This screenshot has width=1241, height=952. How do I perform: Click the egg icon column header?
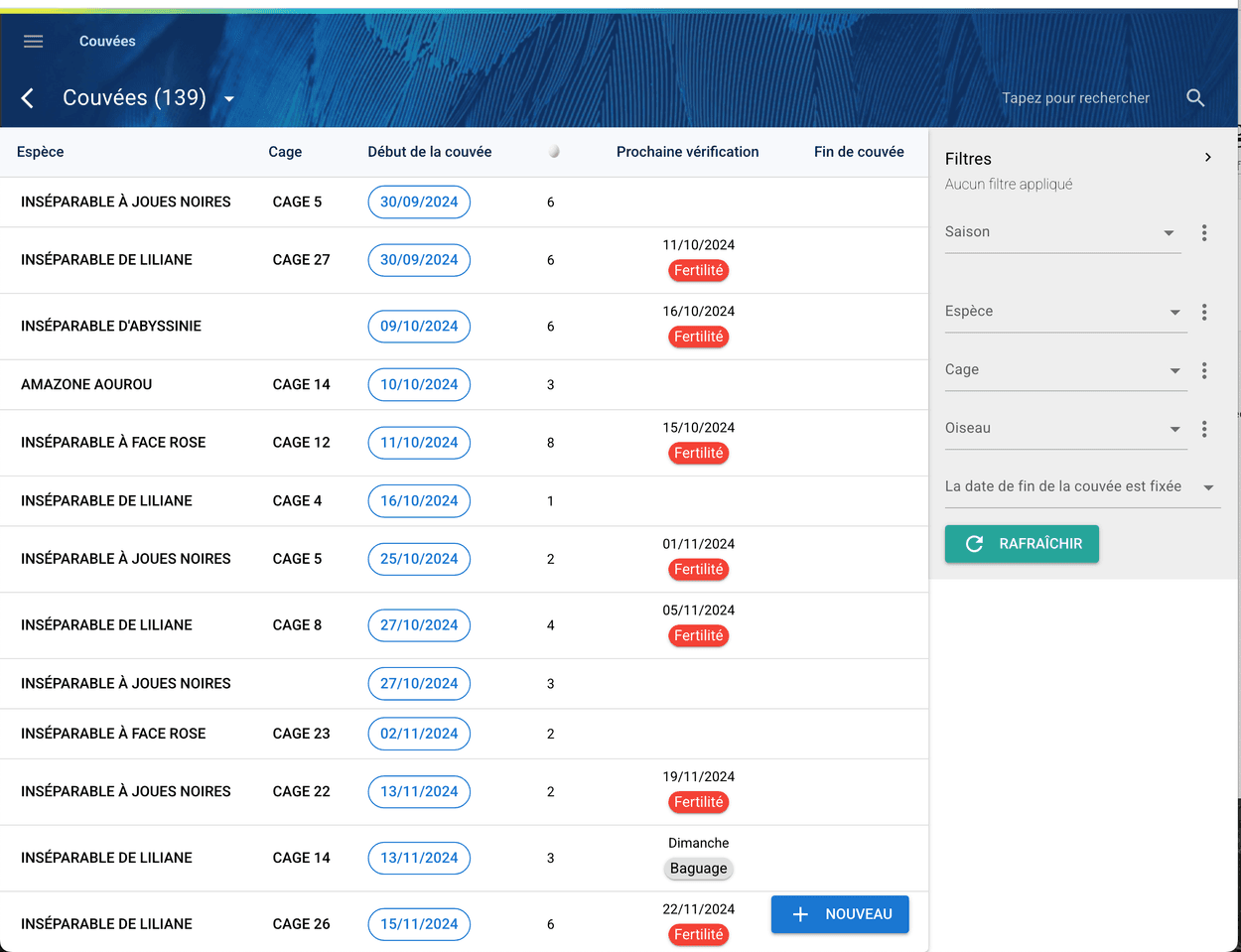[x=553, y=152]
